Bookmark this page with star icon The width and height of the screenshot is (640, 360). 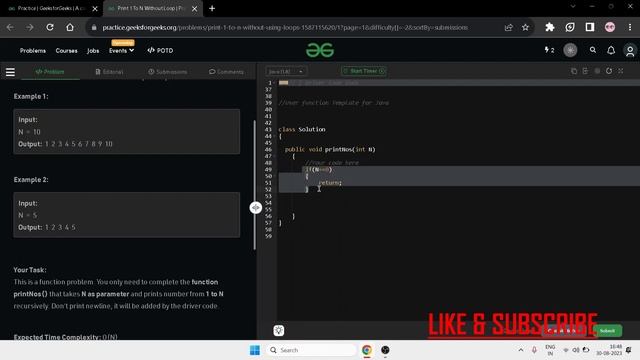pyautogui.click(x=525, y=27)
